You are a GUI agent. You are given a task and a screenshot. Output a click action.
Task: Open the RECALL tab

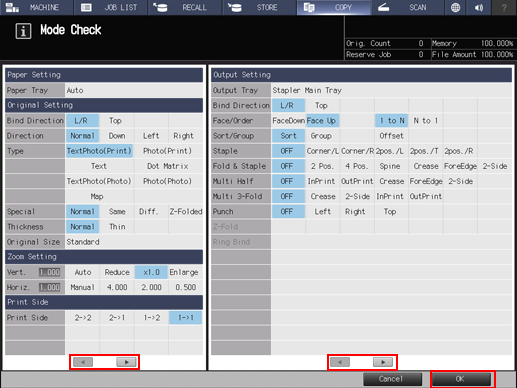coord(185,7)
